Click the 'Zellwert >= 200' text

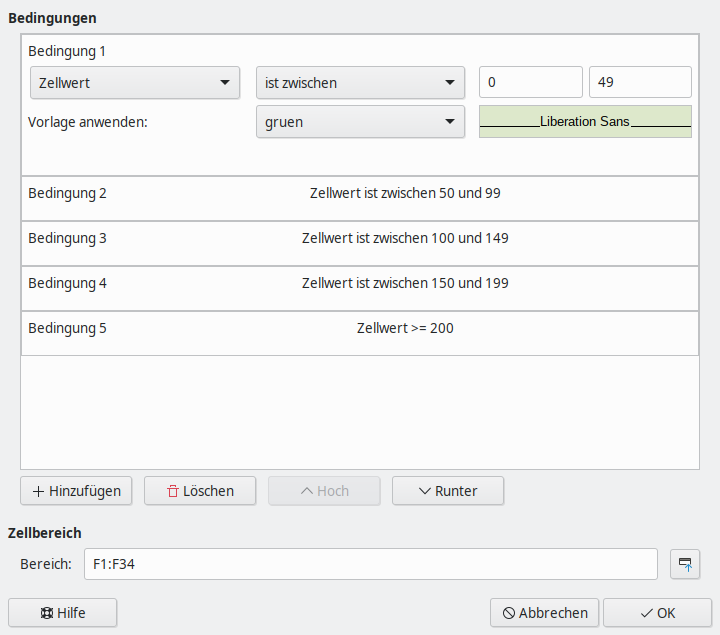pyautogui.click(x=405, y=328)
